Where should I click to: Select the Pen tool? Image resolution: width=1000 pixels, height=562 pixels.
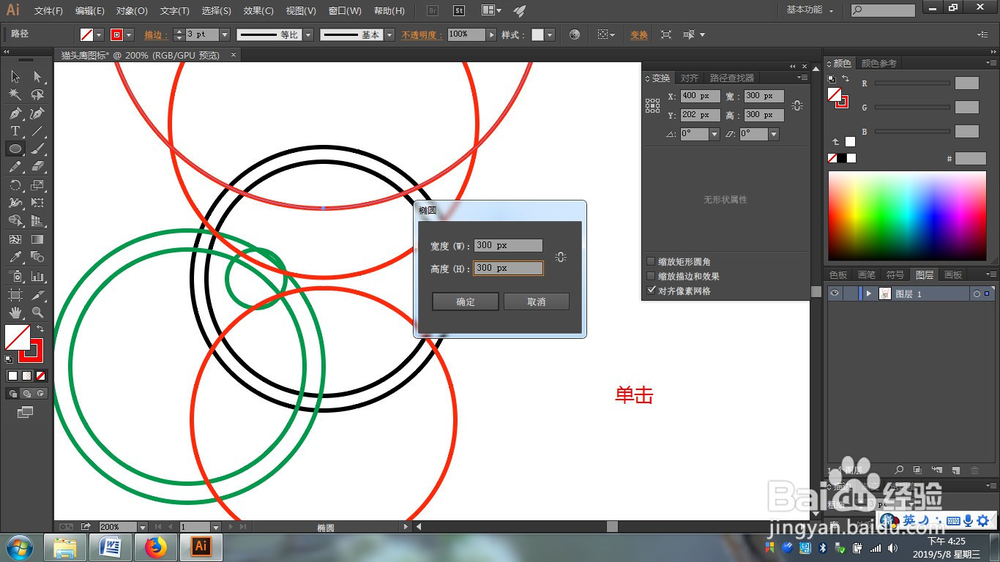click(15, 114)
